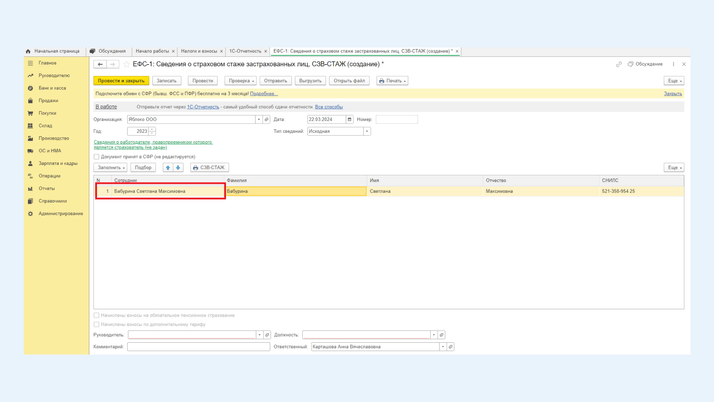Toggle 'Документ принят в СФР' checkbox

pos(97,156)
